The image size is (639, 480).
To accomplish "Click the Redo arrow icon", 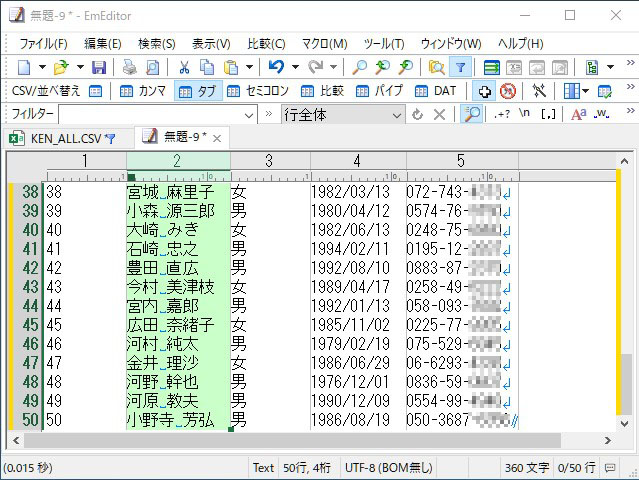I will [315, 67].
